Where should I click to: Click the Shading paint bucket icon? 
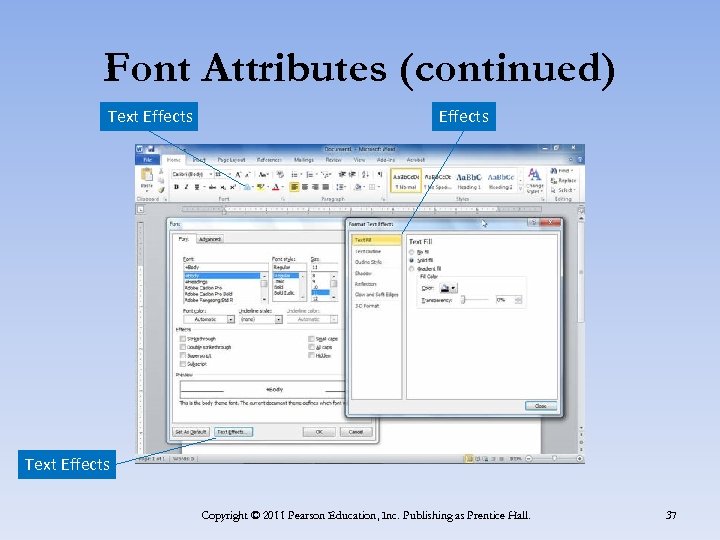click(358, 187)
